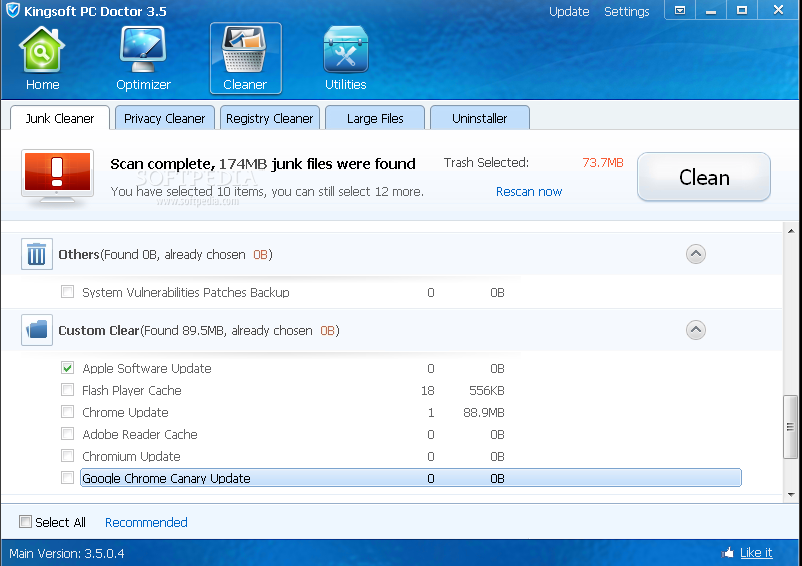802x566 pixels.
Task: Select the Google Chrome Canary Update row
Action: tap(411, 478)
